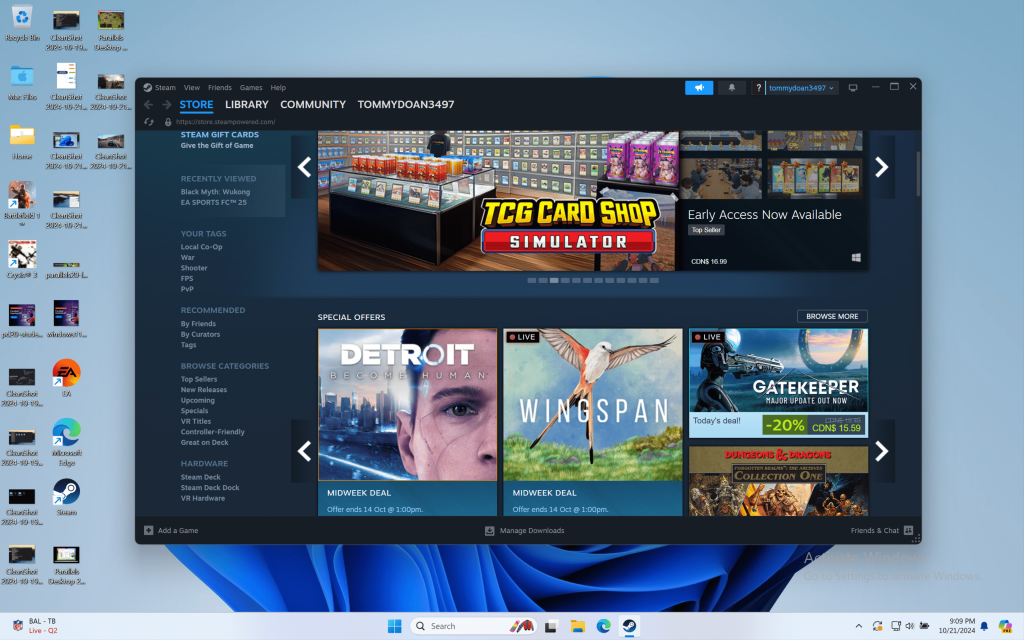Click the question mark help icon
Image resolution: width=1024 pixels, height=640 pixels.
pos(759,88)
